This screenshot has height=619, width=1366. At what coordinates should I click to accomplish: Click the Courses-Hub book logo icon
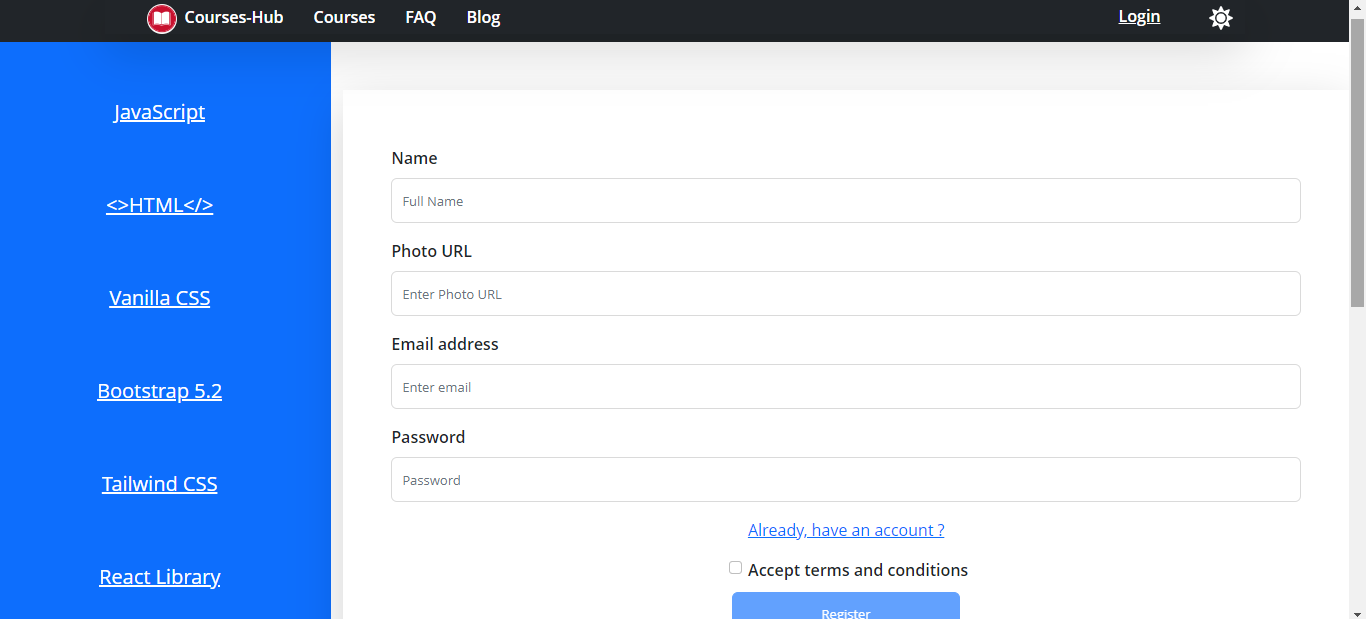click(x=161, y=18)
